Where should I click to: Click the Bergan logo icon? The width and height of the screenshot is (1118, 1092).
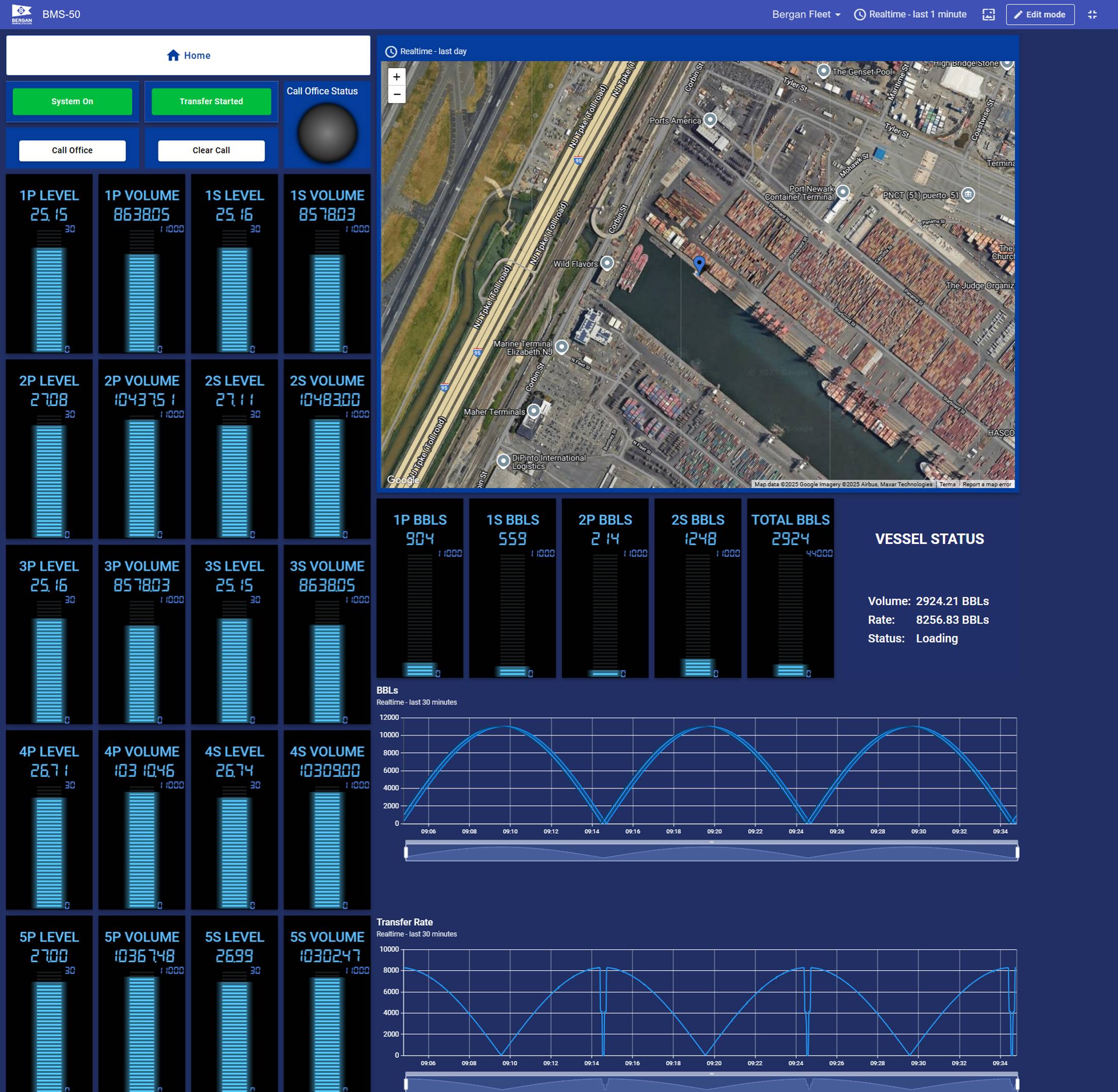[22, 14]
